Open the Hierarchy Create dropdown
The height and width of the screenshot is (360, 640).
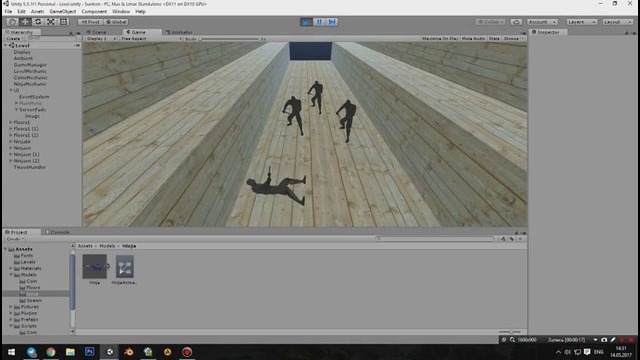pos(14,38)
